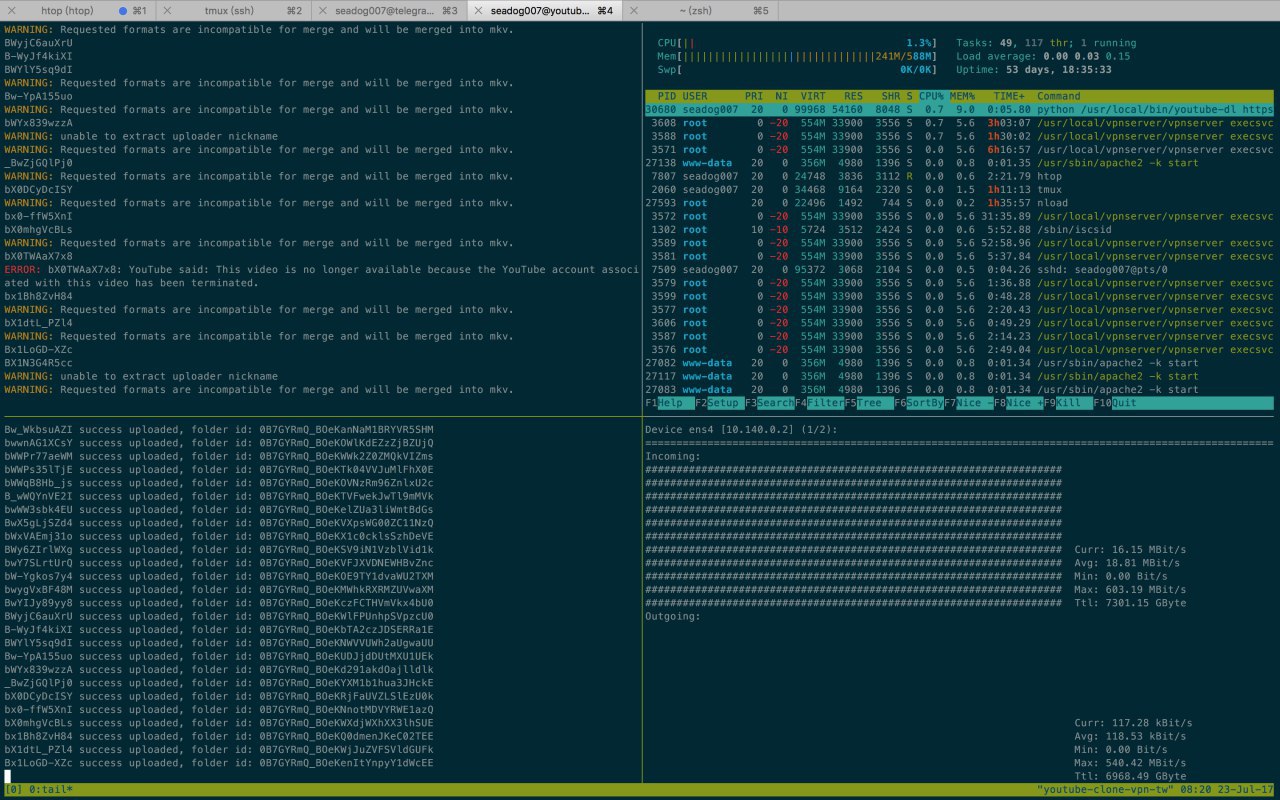Select the nload process row
The width and height of the screenshot is (1280, 800).
coord(960,203)
